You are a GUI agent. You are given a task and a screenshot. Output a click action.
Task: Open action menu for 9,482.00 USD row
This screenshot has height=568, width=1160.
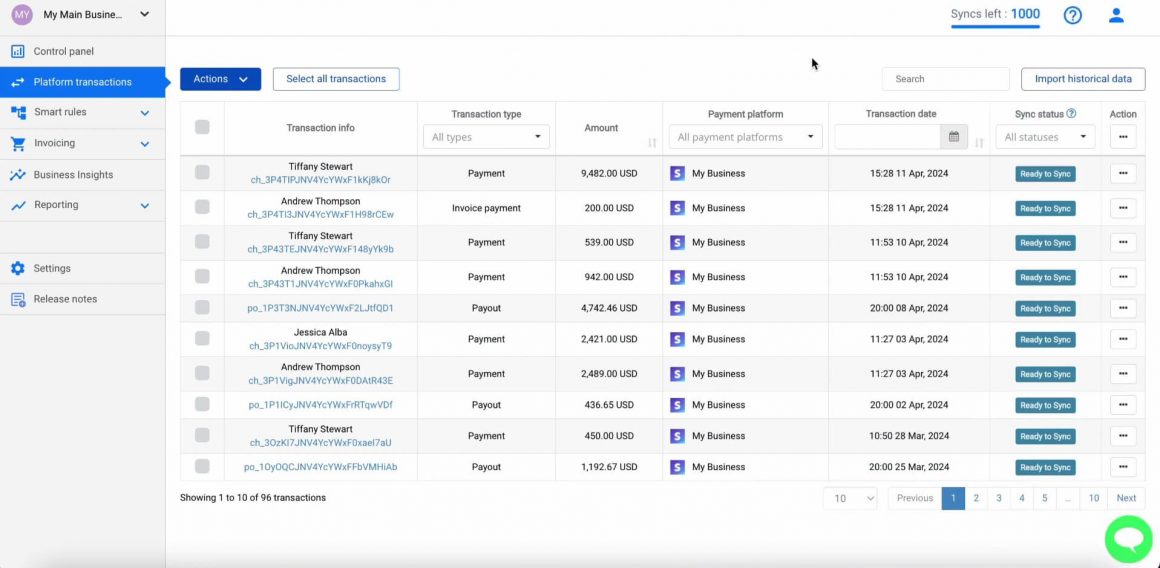[1123, 173]
